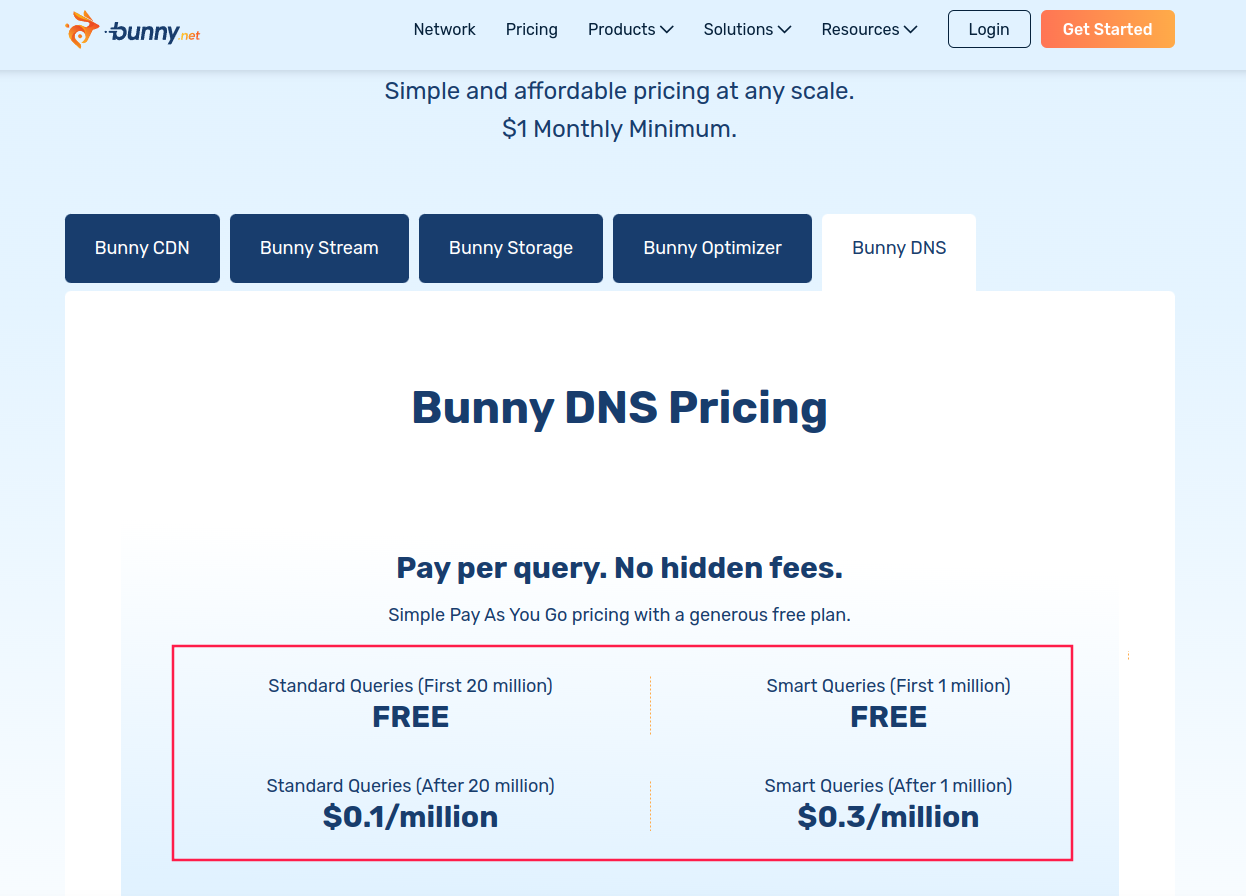Switch to the Bunny CDN tab
Screen dimensions: 1246x896
pyautogui.click(x=142, y=248)
